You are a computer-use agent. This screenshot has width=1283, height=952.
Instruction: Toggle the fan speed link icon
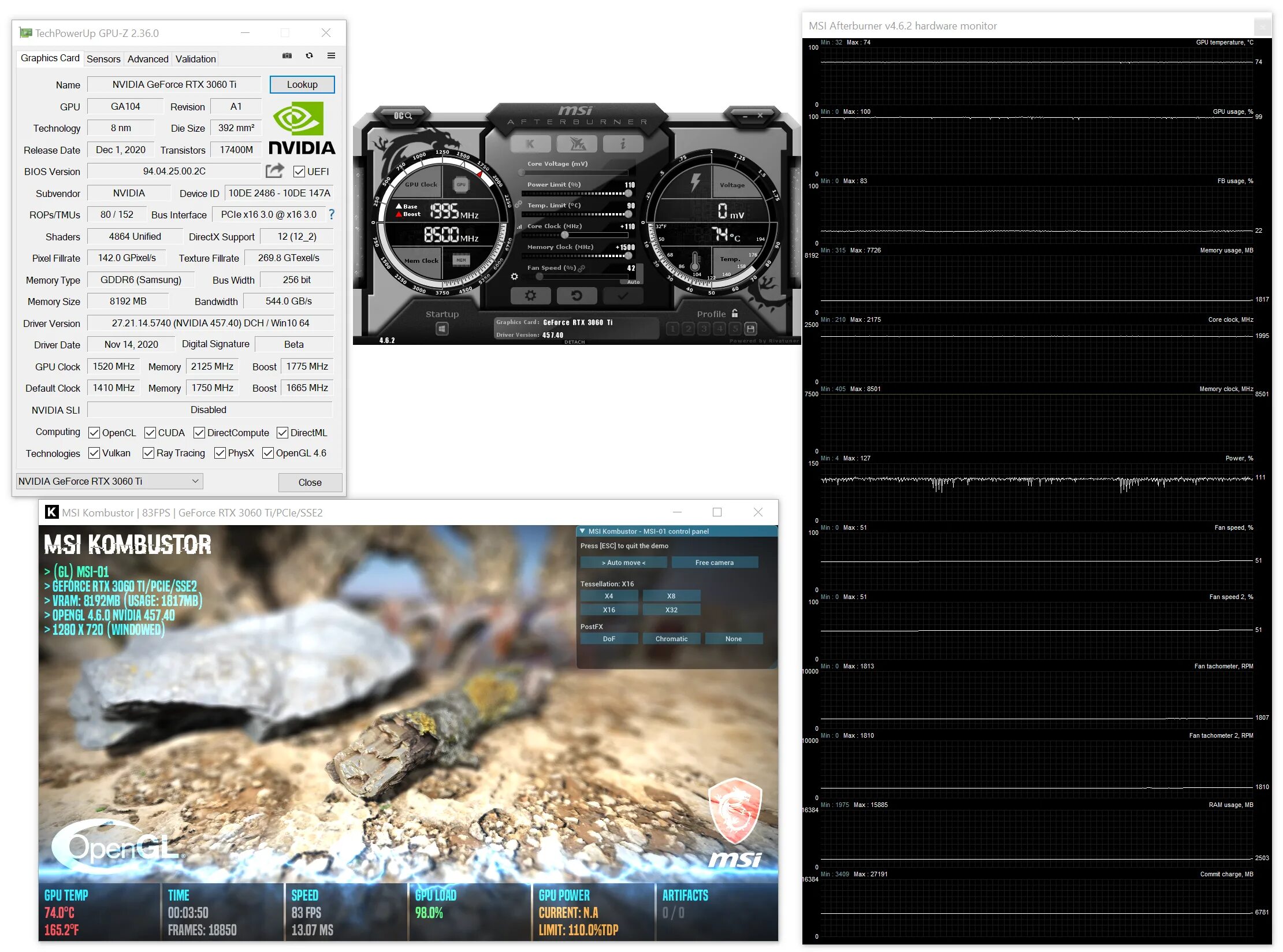[x=581, y=268]
